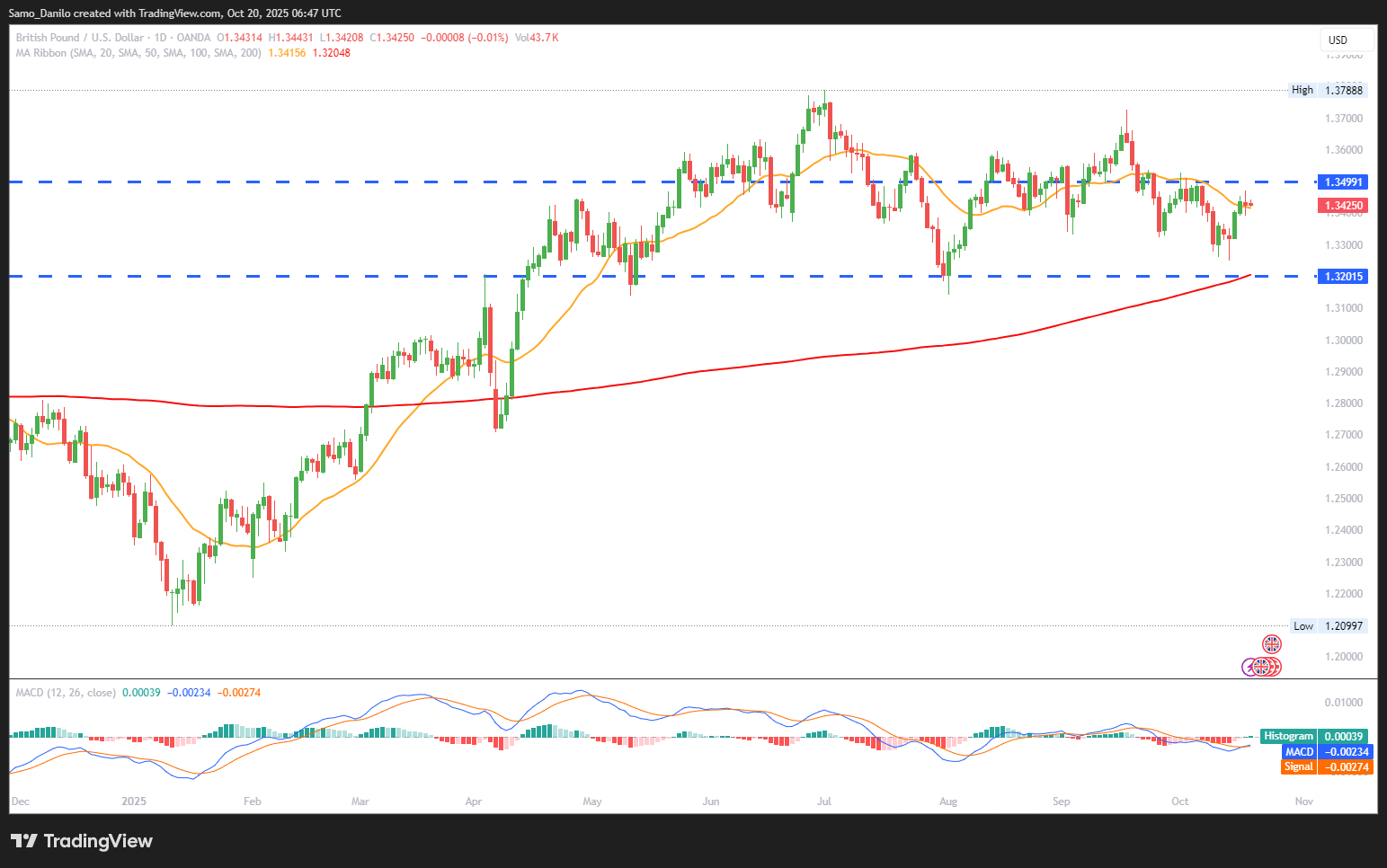Click the purple lightning event icon

(1249, 667)
